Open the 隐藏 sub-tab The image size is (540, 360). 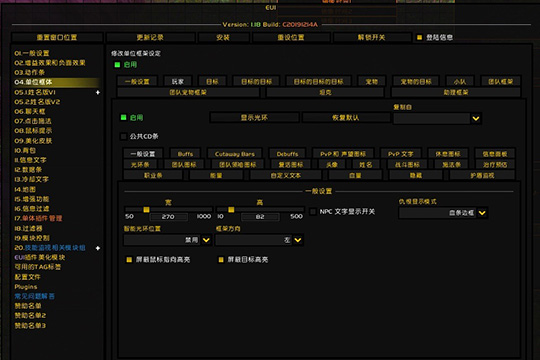point(416,175)
